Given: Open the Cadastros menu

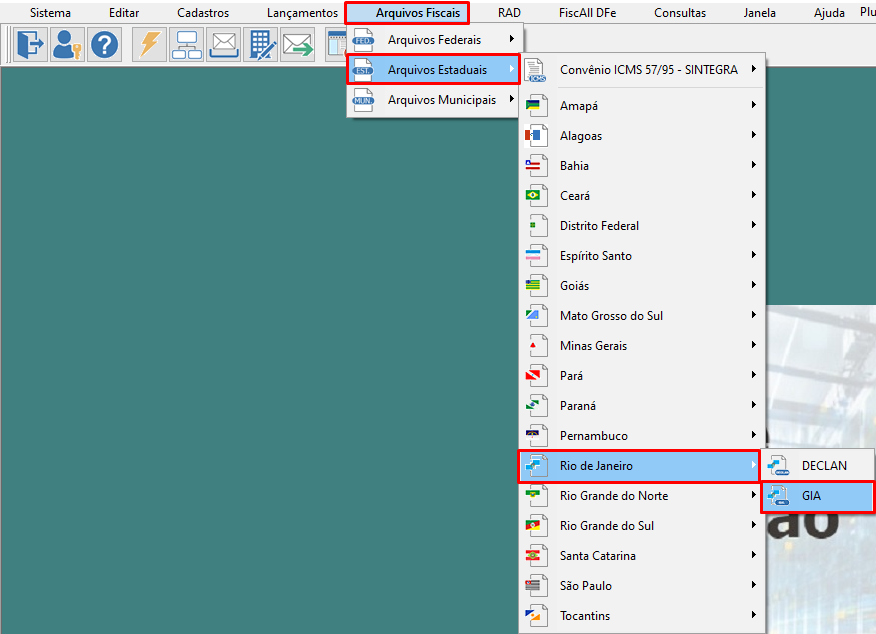Looking at the screenshot, I should (203, 13).
